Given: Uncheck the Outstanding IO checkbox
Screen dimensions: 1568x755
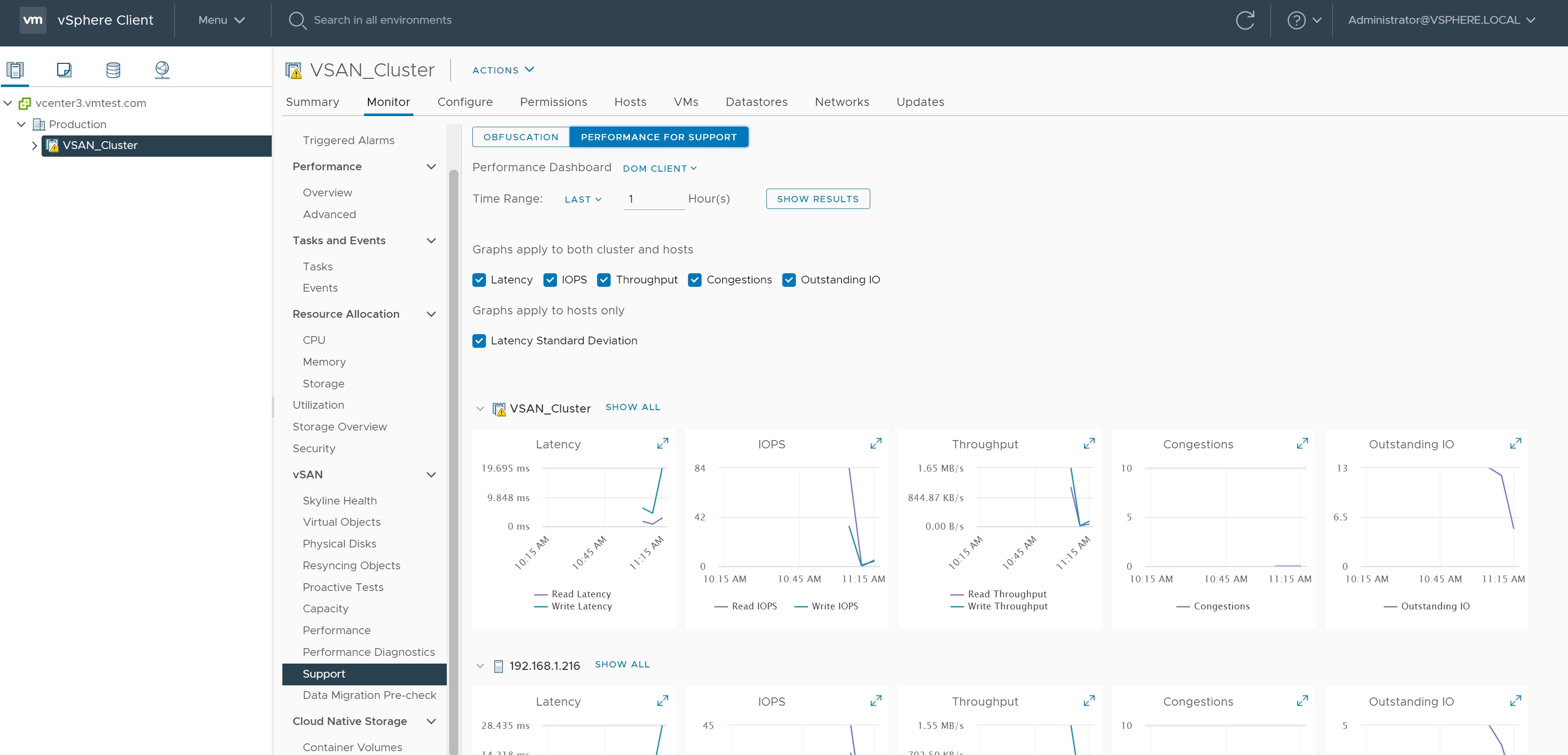Looking at the screenshot, I should (x=789, y=280).
